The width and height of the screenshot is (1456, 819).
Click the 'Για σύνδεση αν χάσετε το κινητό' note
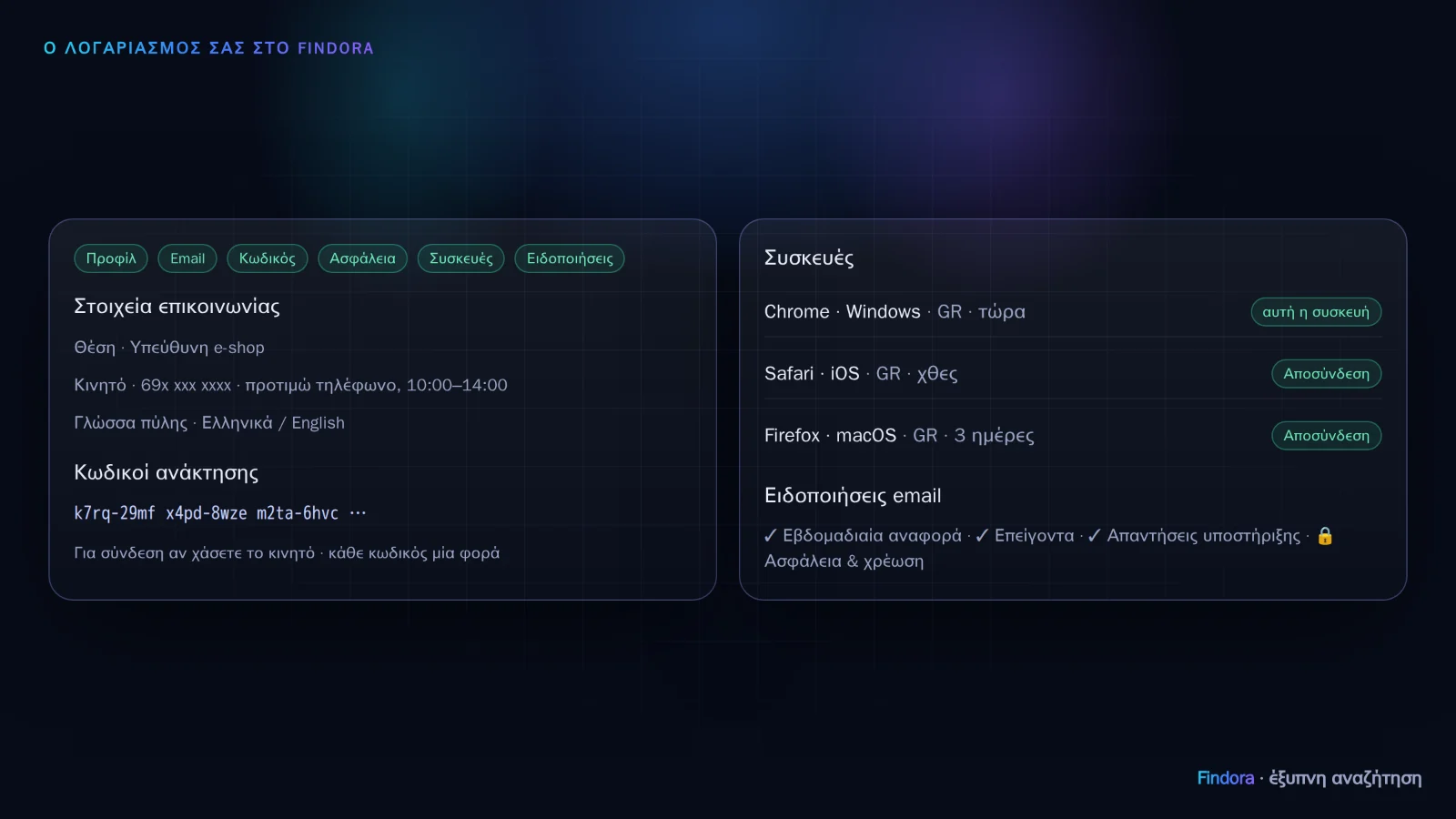287,553
